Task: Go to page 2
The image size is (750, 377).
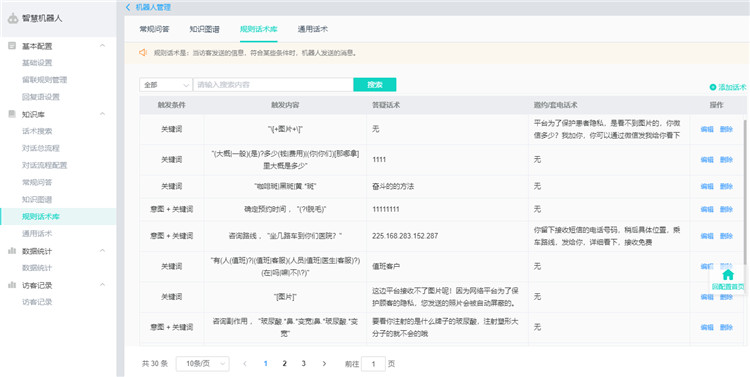Action: pos(284,364)
